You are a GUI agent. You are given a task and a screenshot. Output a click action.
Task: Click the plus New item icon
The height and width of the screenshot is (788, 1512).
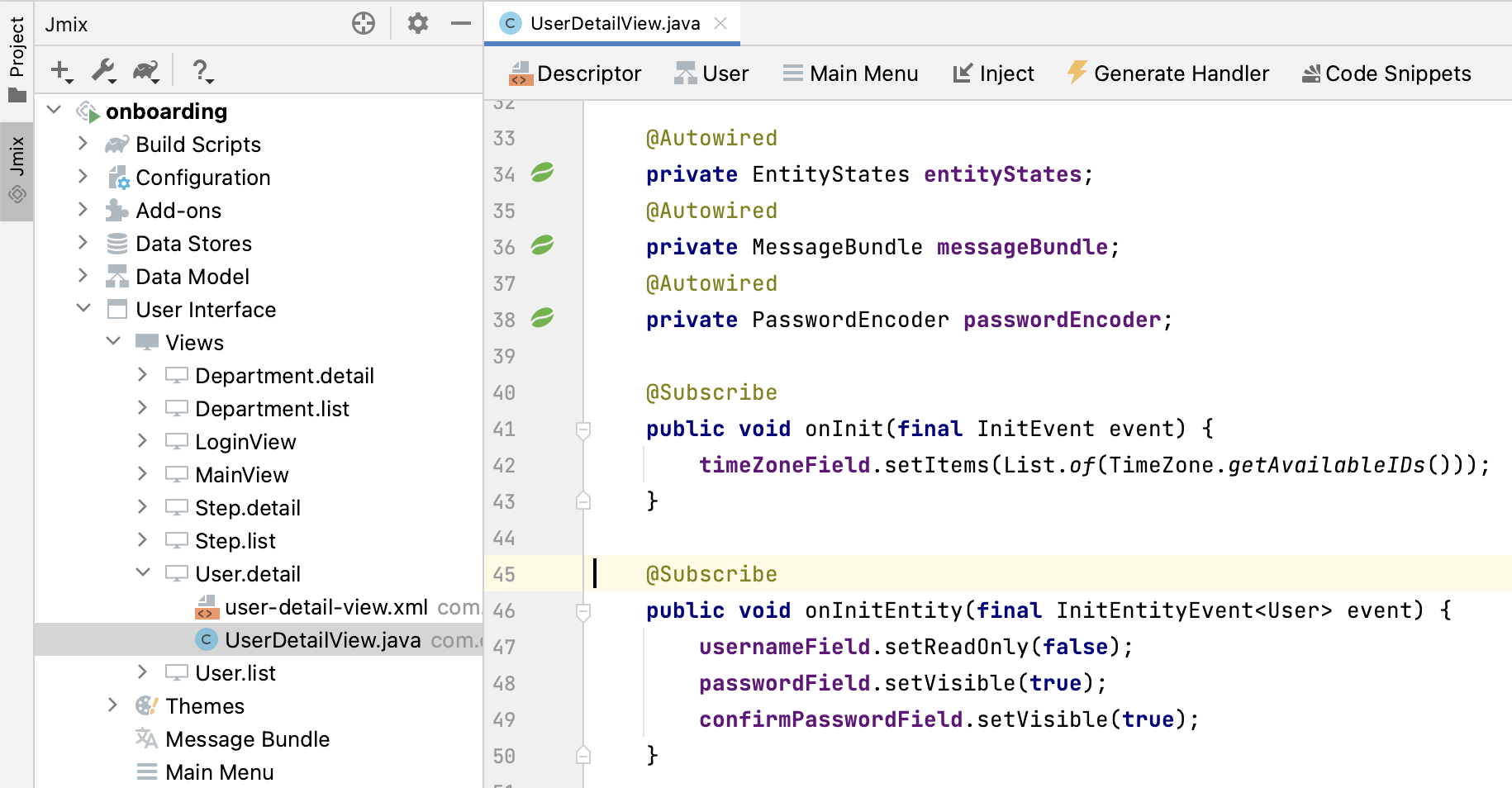click(61, 72)
